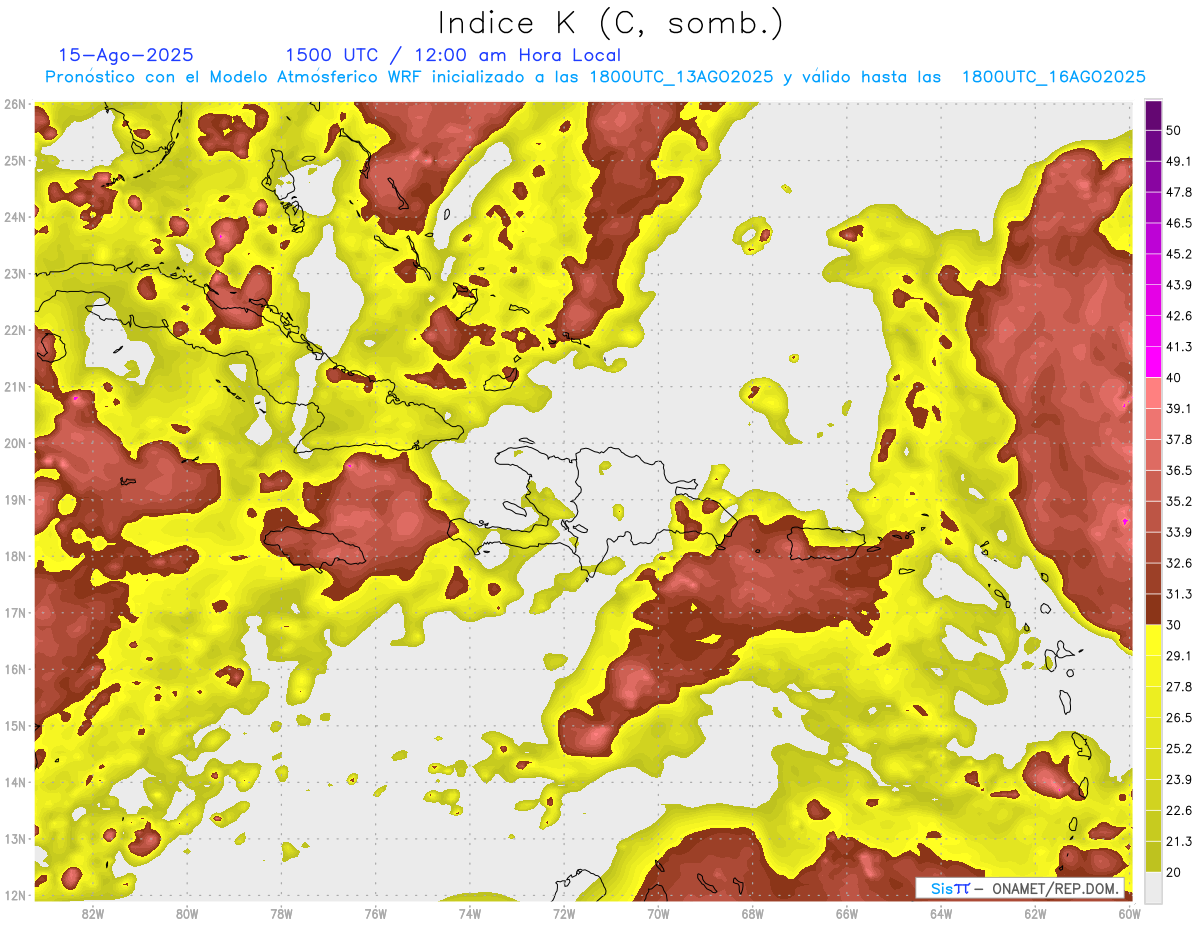Click the longitude label '80W'
Screen dimensions: 1200x927
coord(187,913)
